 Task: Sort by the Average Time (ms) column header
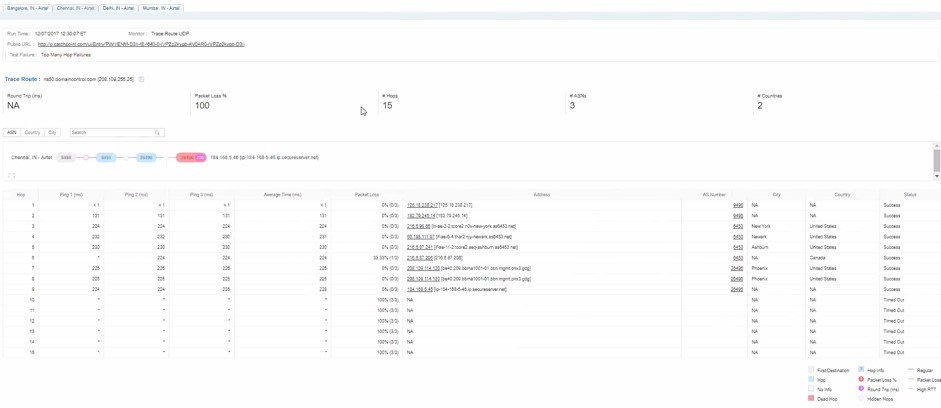283,194
